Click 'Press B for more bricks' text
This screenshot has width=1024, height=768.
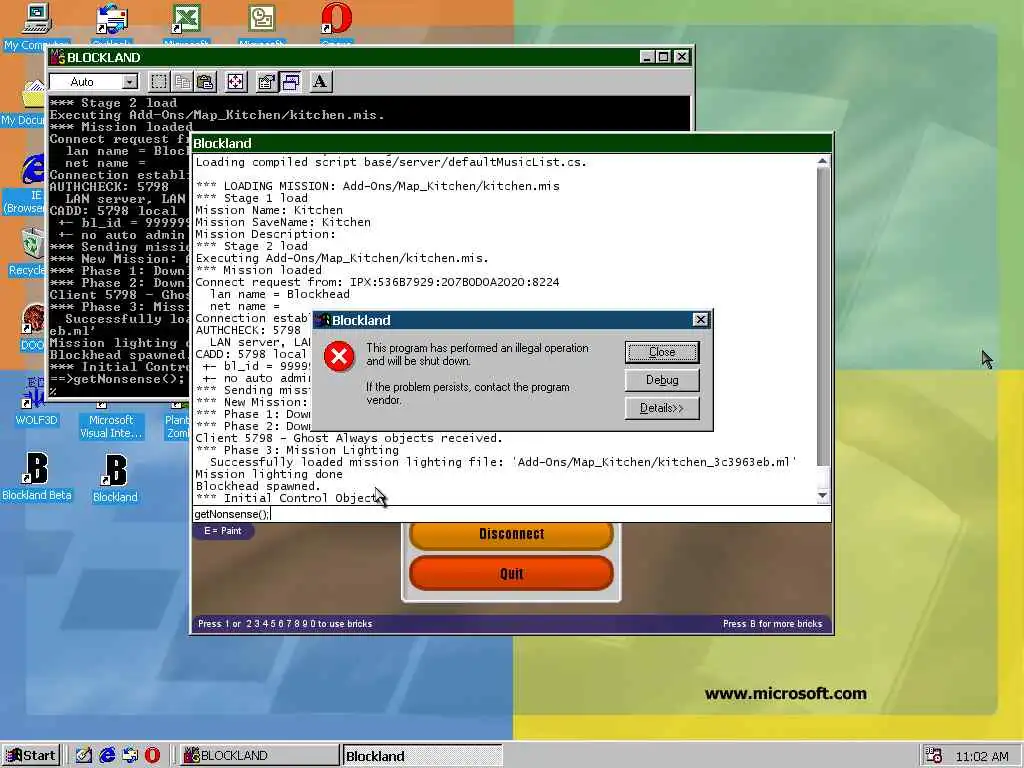pyautogui.click(x=773, y=624)
